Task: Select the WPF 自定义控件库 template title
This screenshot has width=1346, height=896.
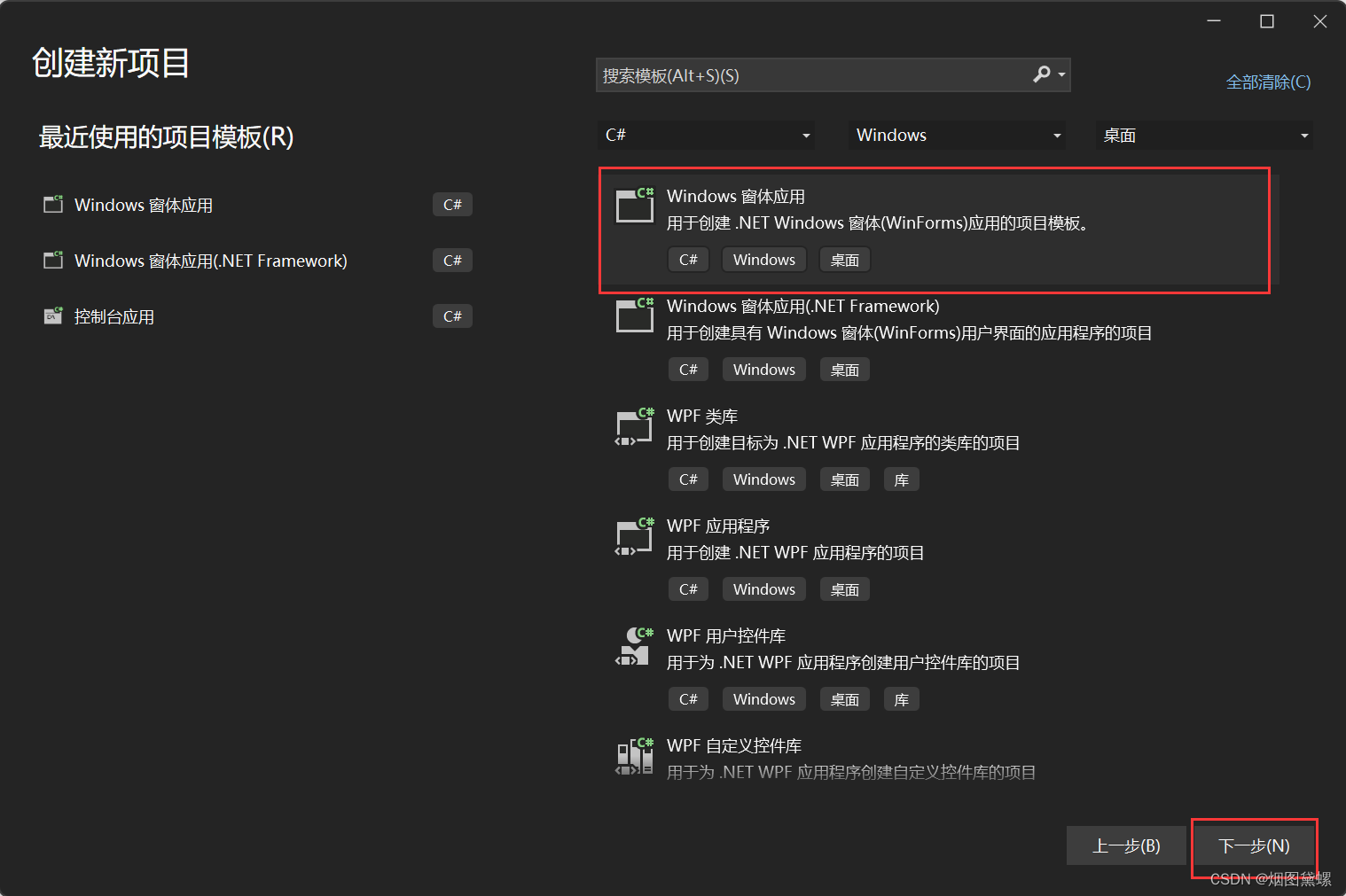Action: (x=734, y=745)
